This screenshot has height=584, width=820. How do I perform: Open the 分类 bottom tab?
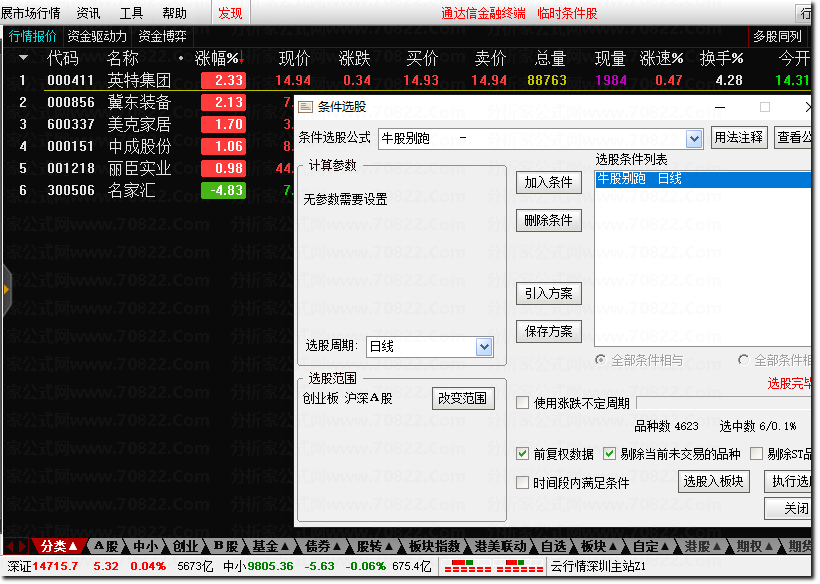tap(59, 546)
